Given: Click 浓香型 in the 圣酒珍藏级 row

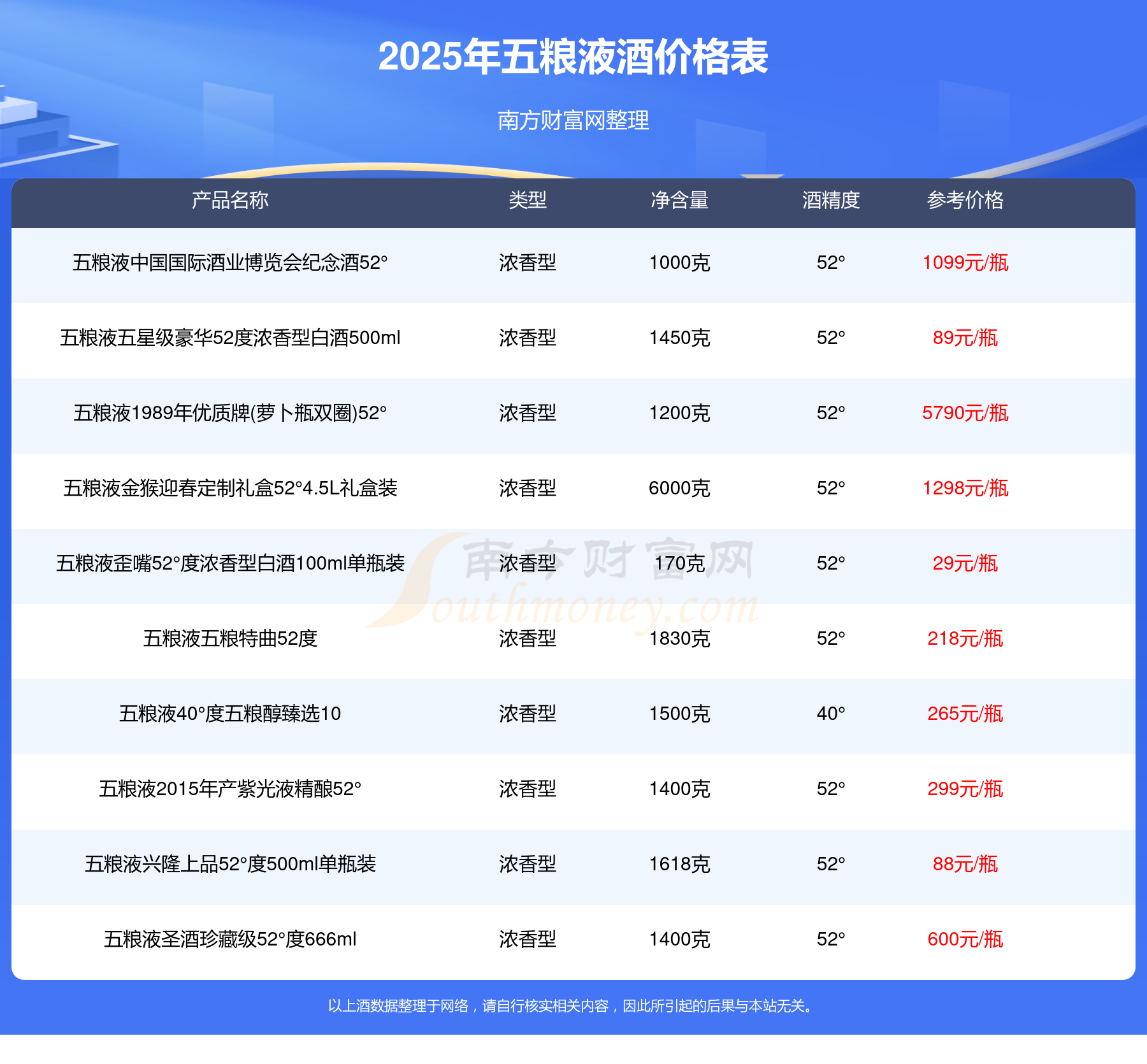Looking at the screenshot, I should pyautogui.click(x=528, y=939).
